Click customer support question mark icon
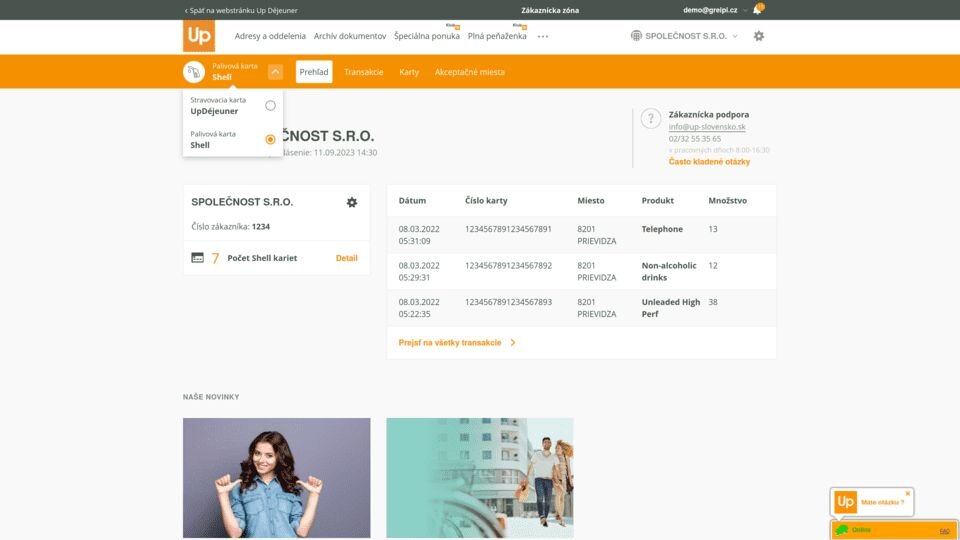The height and width of the screenshot is (540, 960). pos(651,119)
